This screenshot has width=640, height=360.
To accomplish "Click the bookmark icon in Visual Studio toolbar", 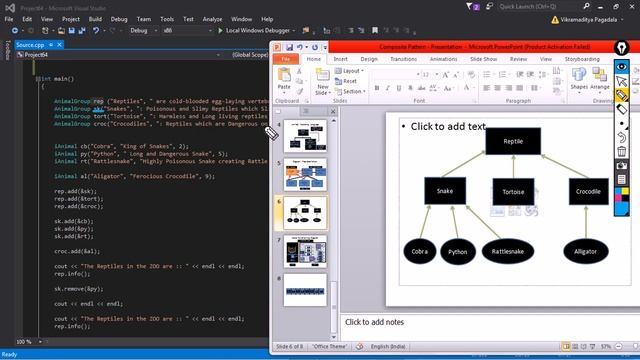I will coord(375,31).
